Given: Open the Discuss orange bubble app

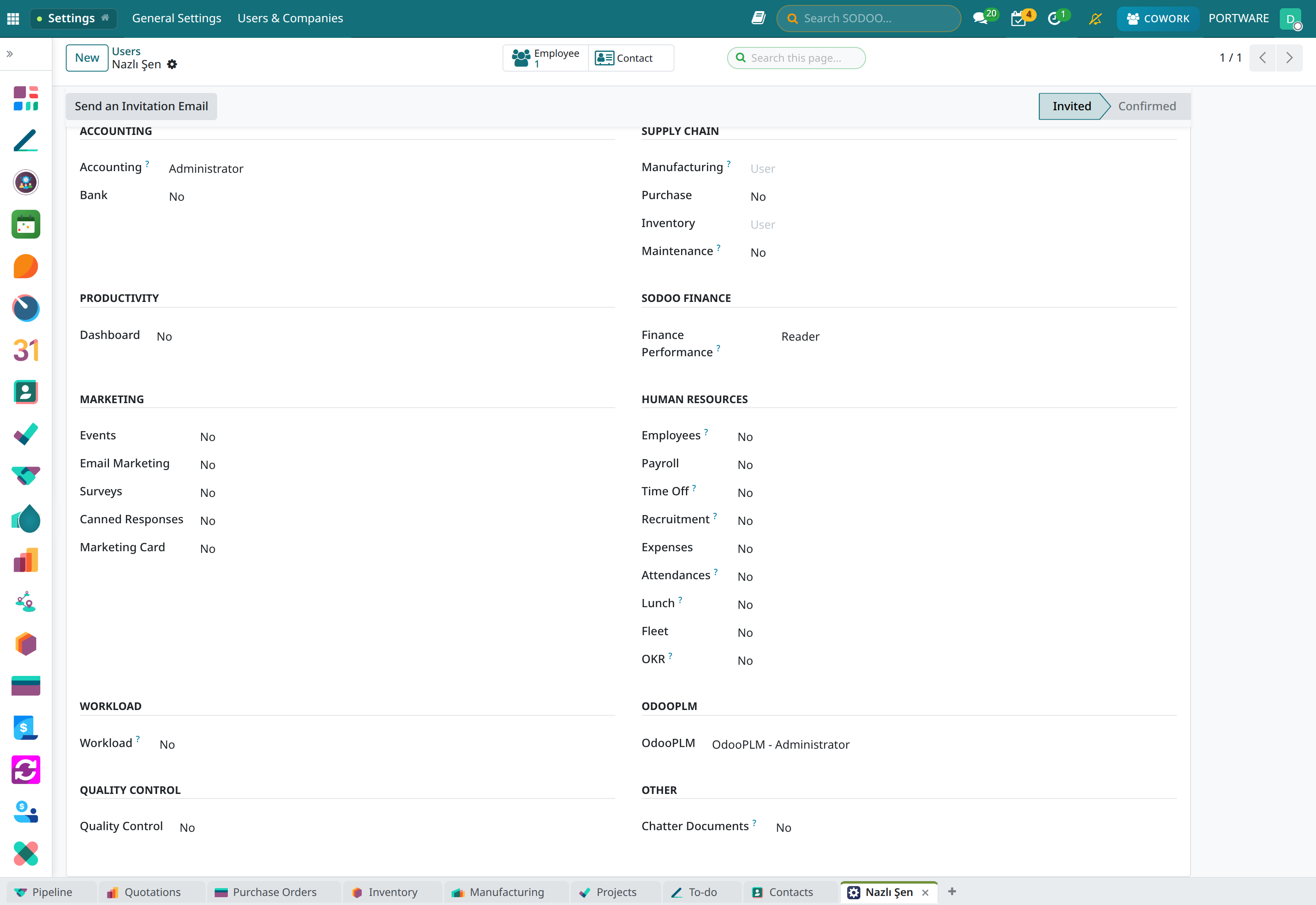Looking at the screenshot, I should coord(25,266).
